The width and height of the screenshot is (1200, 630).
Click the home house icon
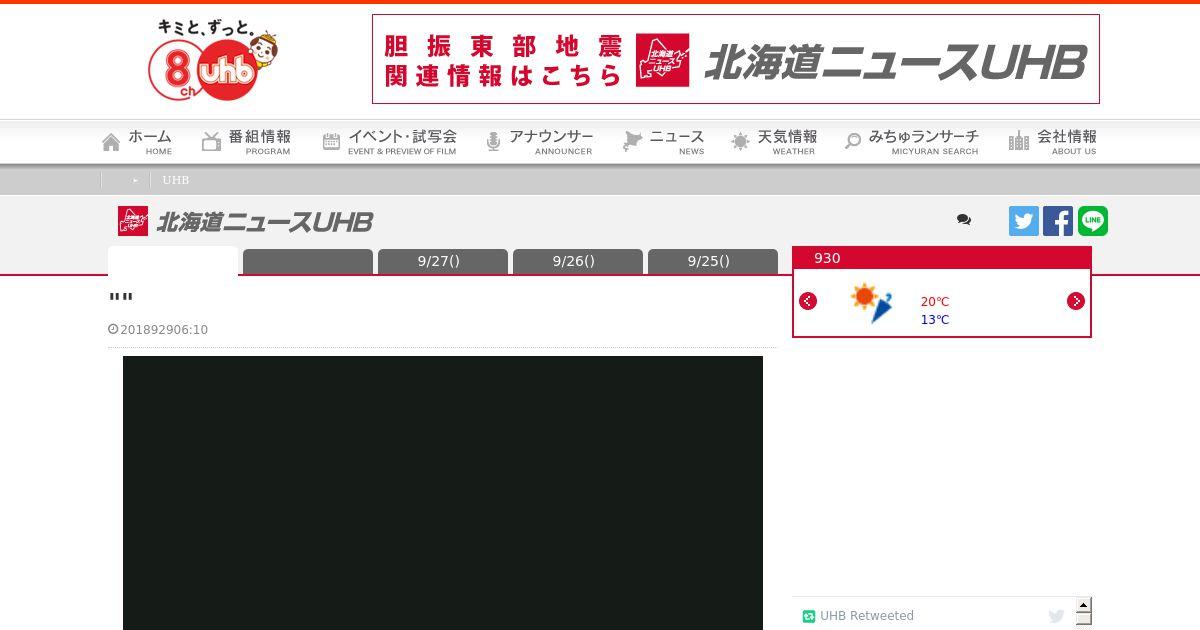(x=111, y=142)
